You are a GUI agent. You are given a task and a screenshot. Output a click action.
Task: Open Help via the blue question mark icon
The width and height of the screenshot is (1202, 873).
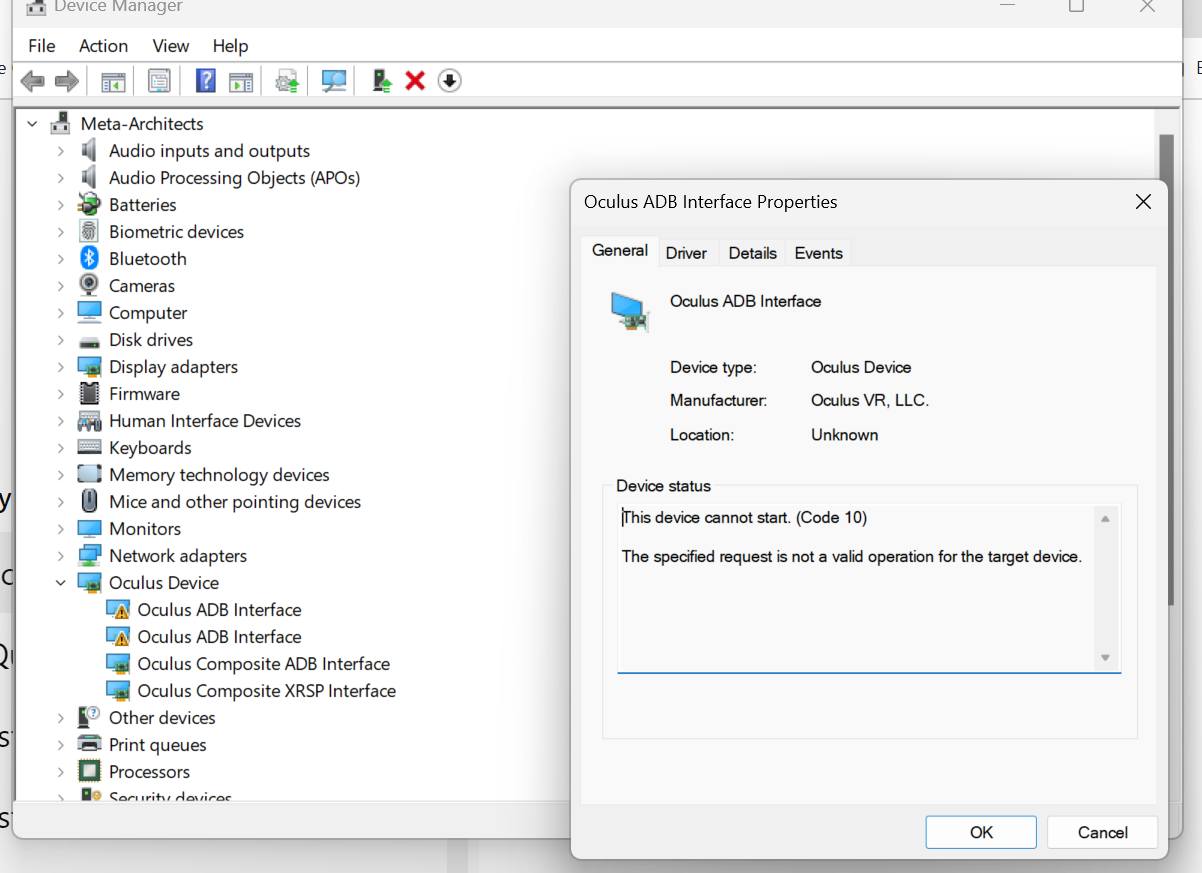tap(205, 81)
